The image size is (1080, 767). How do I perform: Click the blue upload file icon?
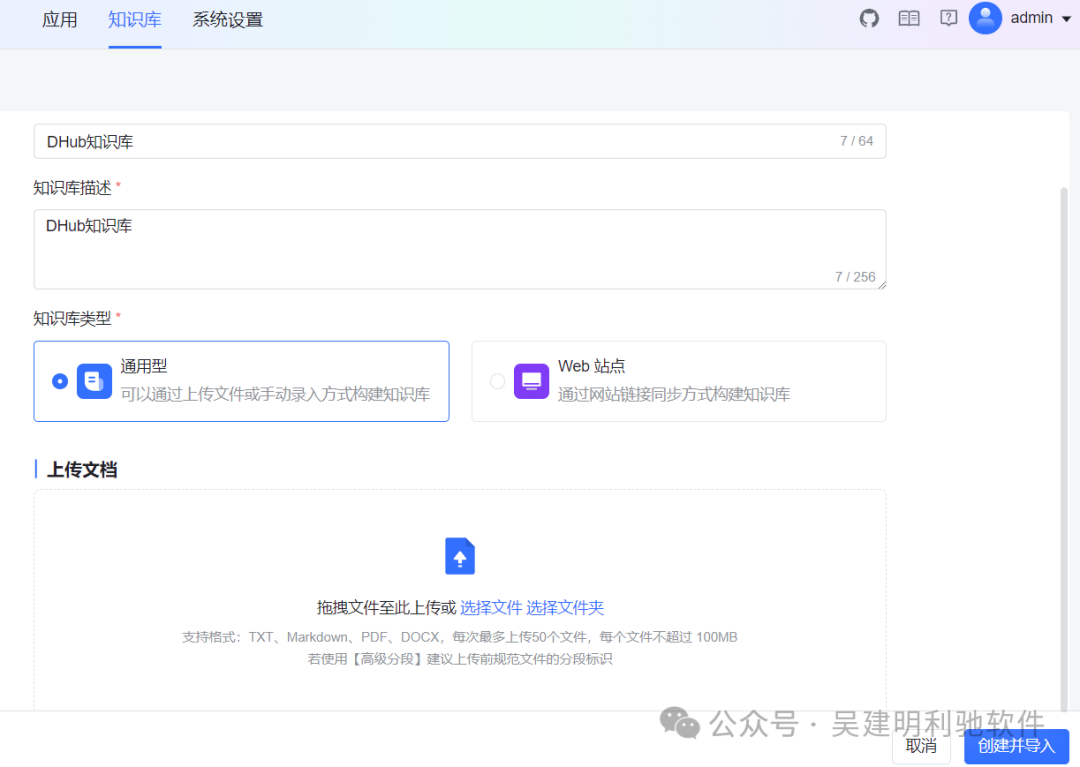[460, 556]
